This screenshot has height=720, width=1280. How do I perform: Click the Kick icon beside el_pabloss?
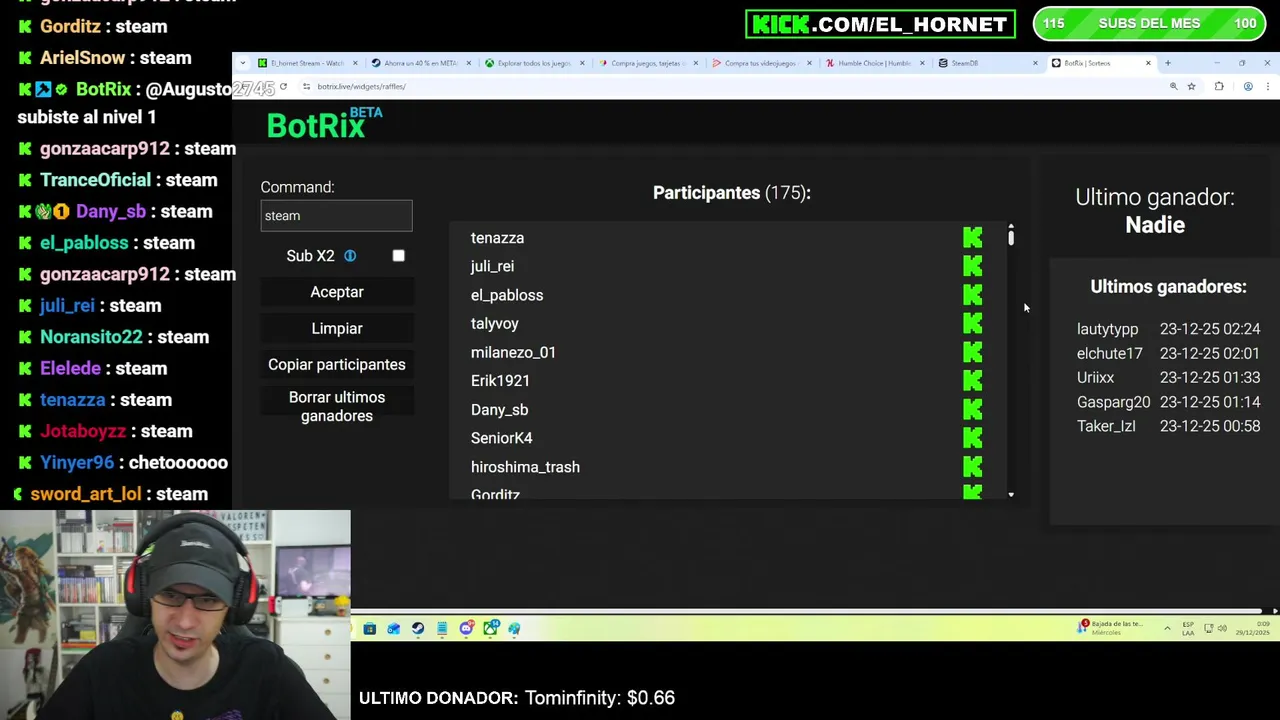973,295
